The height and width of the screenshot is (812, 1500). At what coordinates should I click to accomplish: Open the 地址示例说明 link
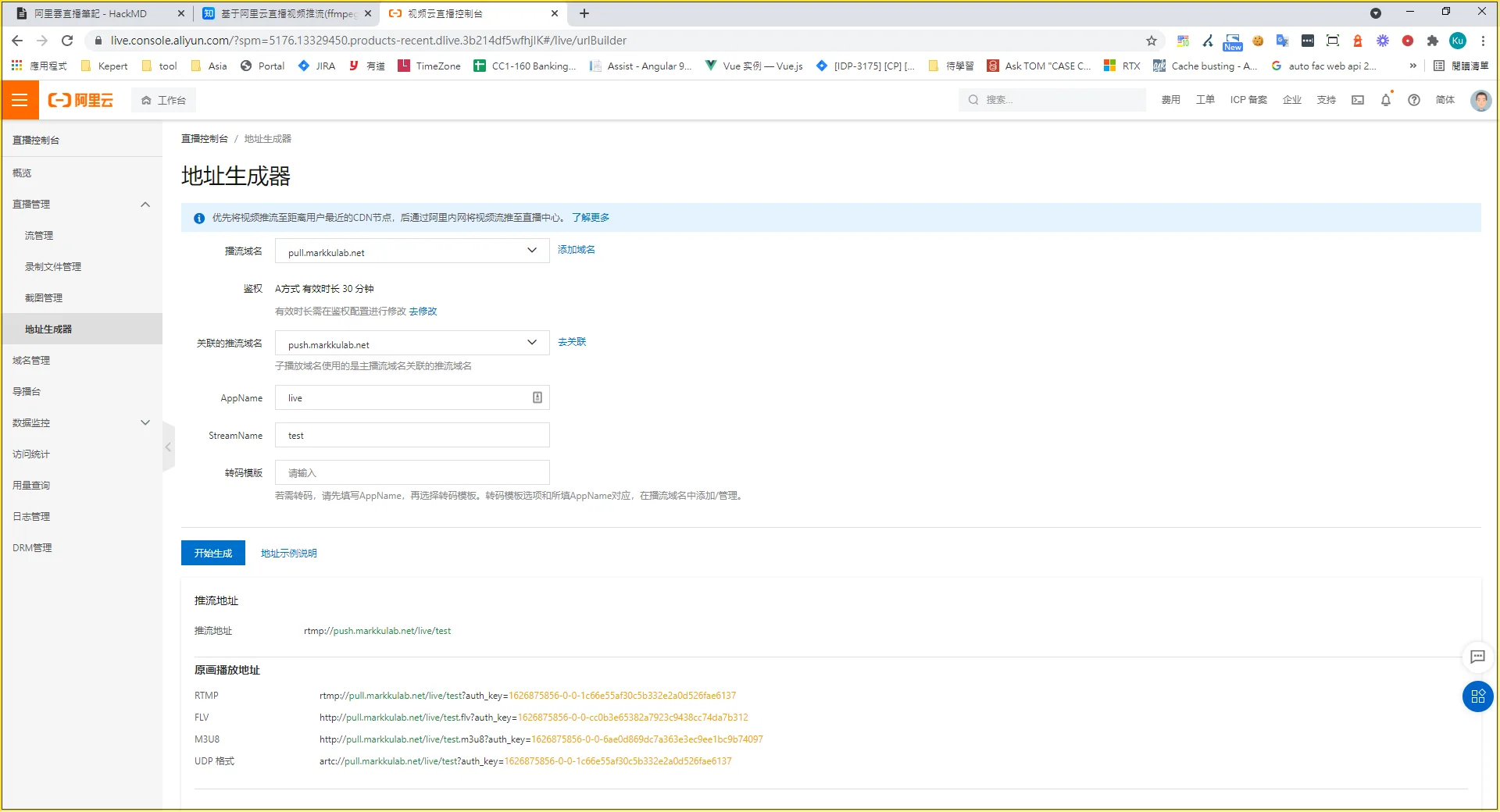tap(288, 554)
